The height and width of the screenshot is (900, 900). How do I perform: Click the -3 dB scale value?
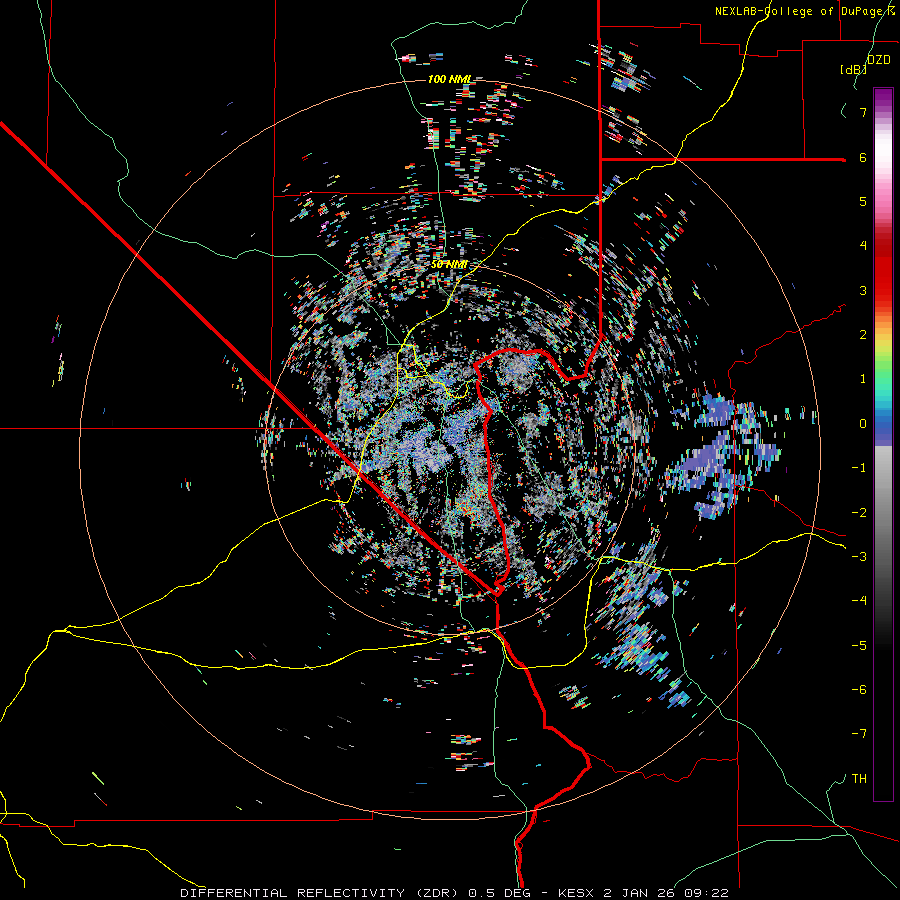(x=859, y=556)
